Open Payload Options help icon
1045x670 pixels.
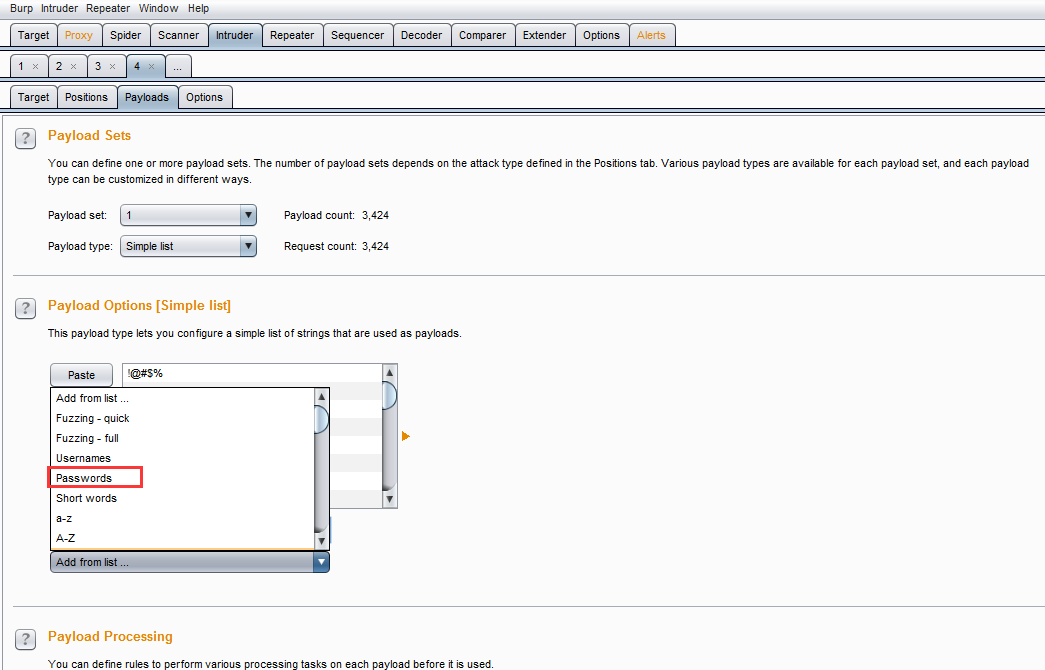point(25,309)
